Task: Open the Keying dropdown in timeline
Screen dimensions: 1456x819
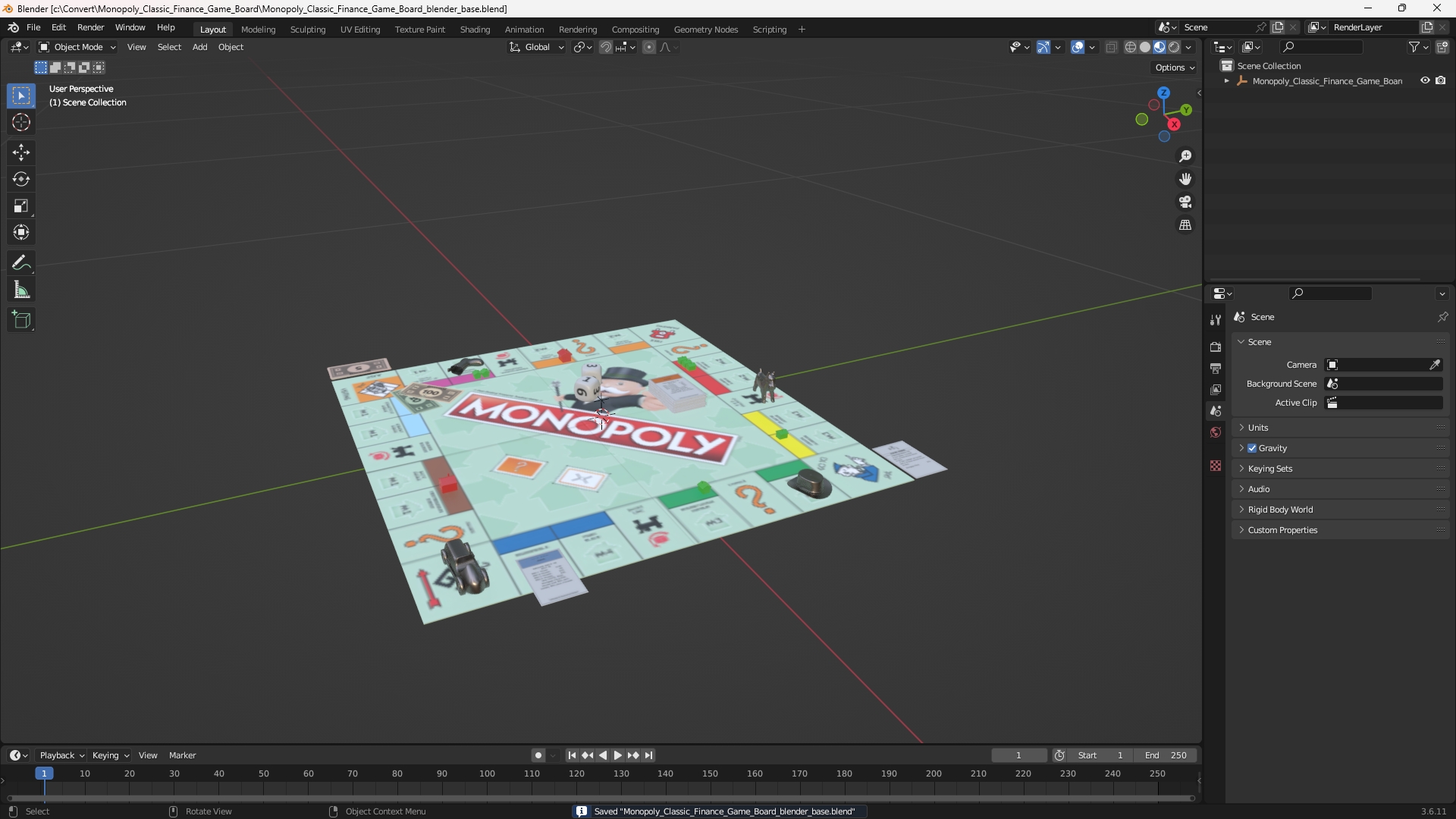Action: click(x=111, y=755)
